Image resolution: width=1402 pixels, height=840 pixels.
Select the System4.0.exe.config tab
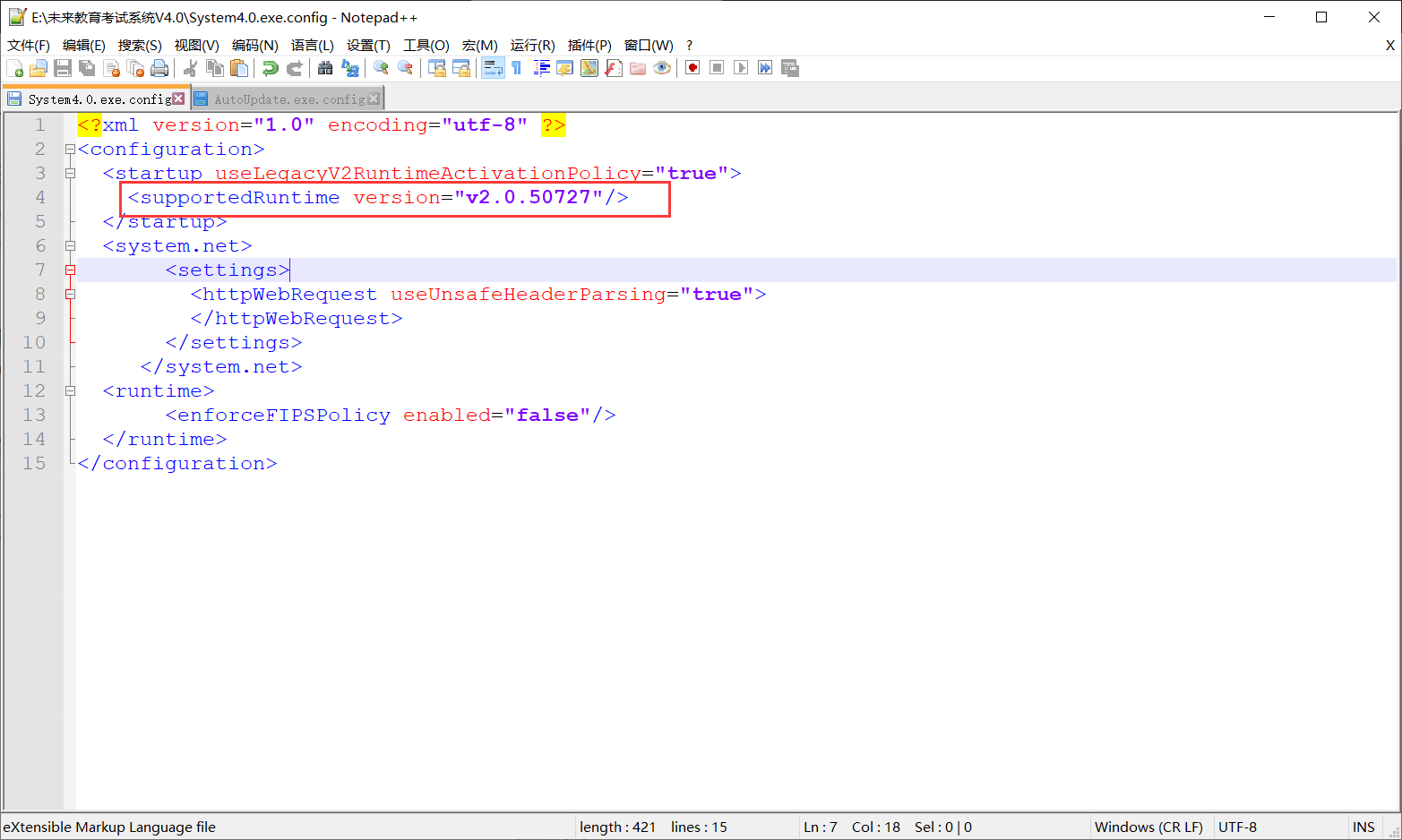tap(97, 99)
